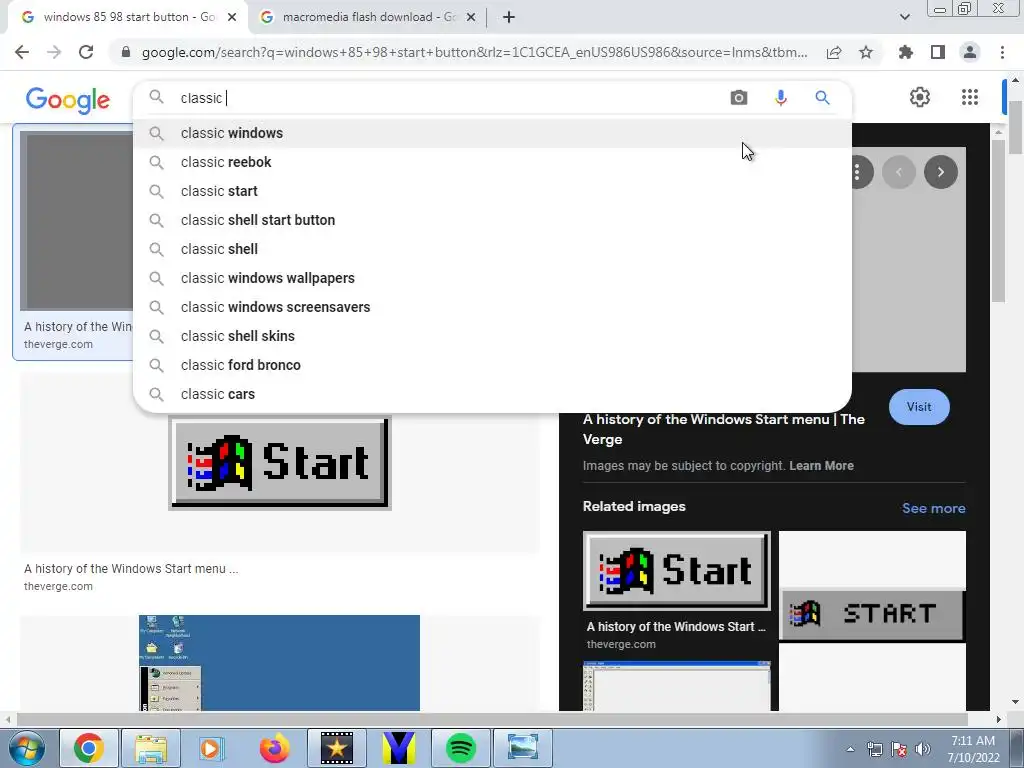The image size is (1024, 768).
Task: Click the address bar URL
Action: pyautogui.click(x=474, y=52)
